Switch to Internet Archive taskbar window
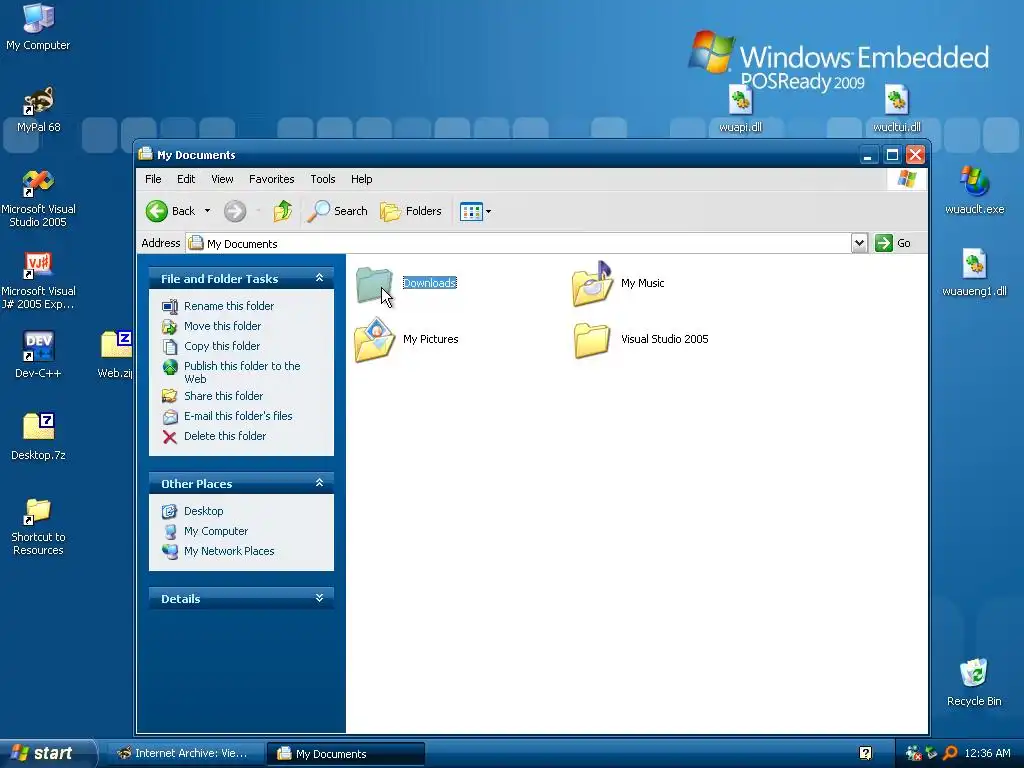This screenshot has width=1024, height=768. [185, 753]
